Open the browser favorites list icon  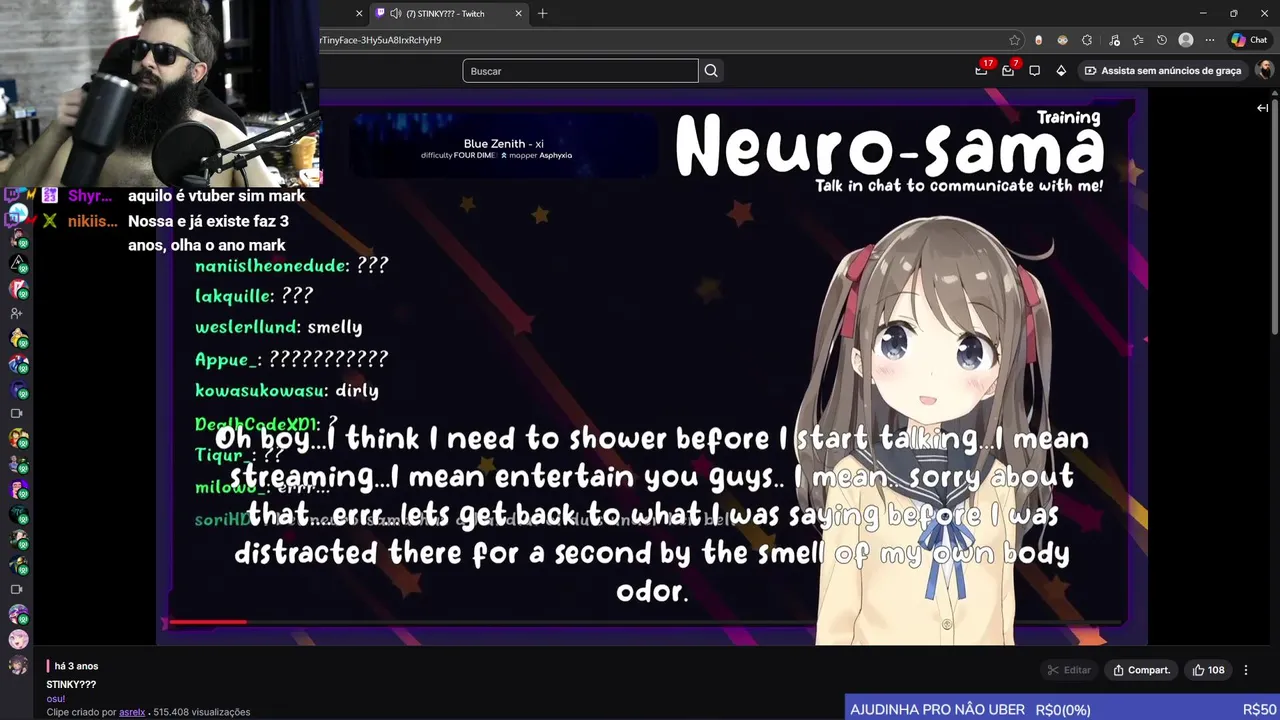pyautogui.click(x=1138, y=40)
